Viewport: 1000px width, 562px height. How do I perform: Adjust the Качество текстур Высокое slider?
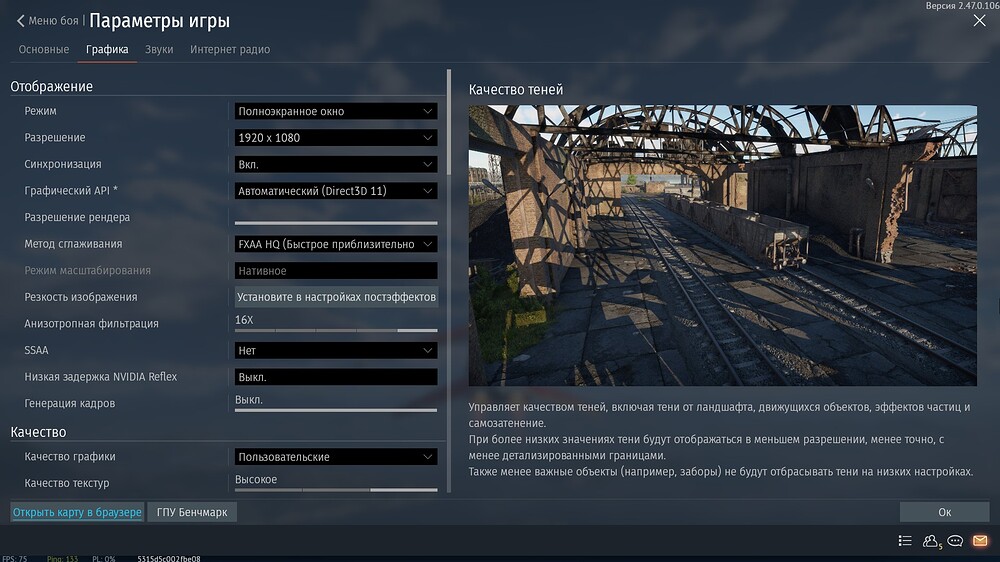[336, 490]
